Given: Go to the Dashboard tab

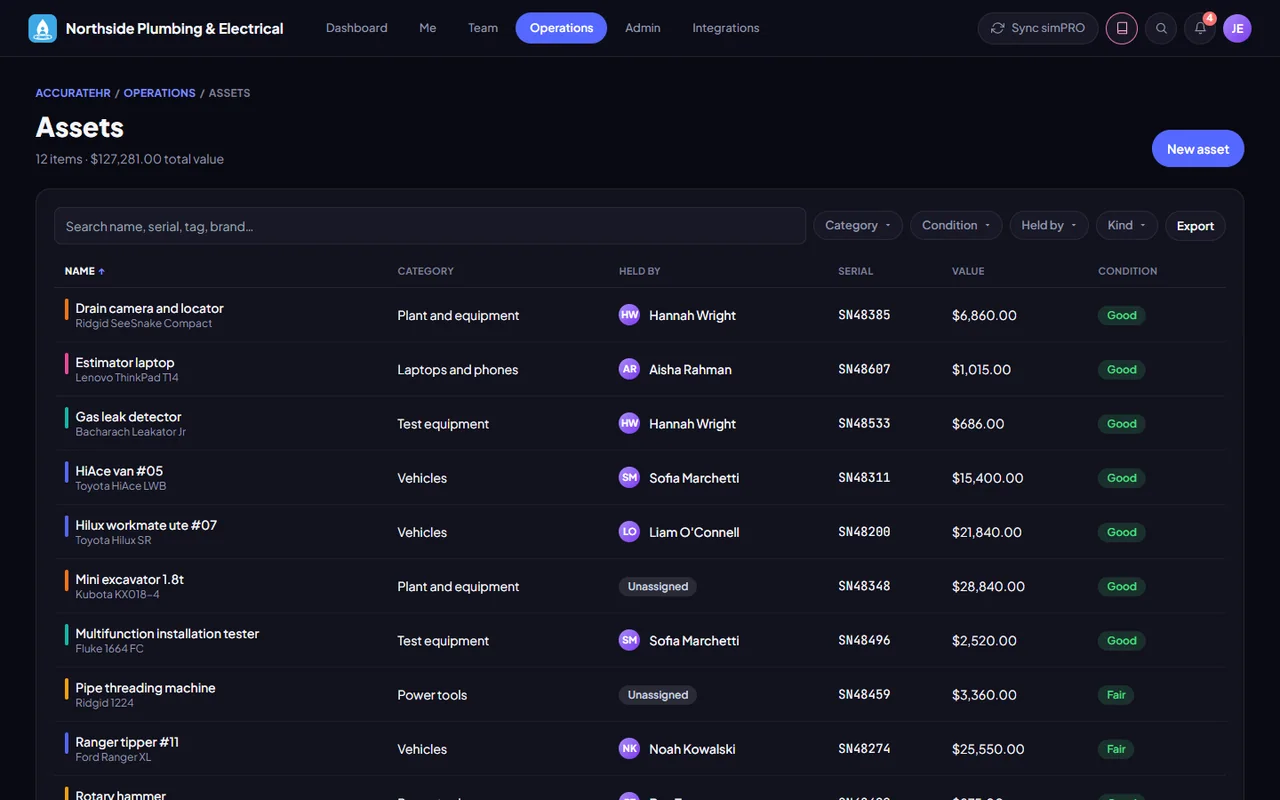Looking at the screenshot, I should coord(357,28).
